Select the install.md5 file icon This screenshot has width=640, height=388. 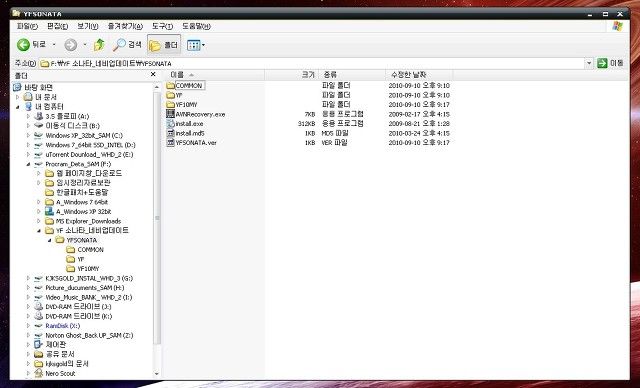[x=171, y=133]
